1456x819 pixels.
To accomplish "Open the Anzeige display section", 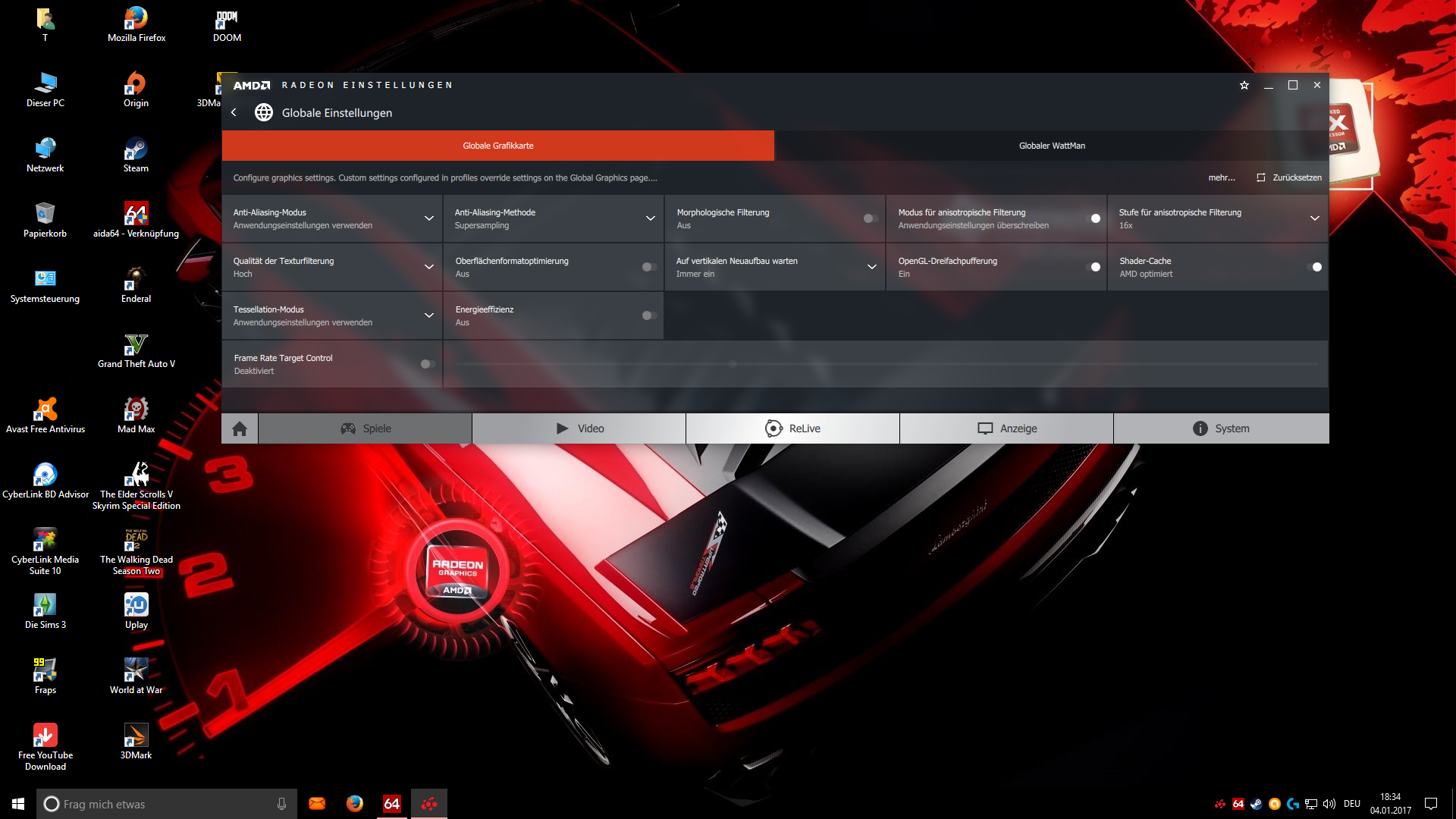I will pyautogui.click(x=1006, y=429).
